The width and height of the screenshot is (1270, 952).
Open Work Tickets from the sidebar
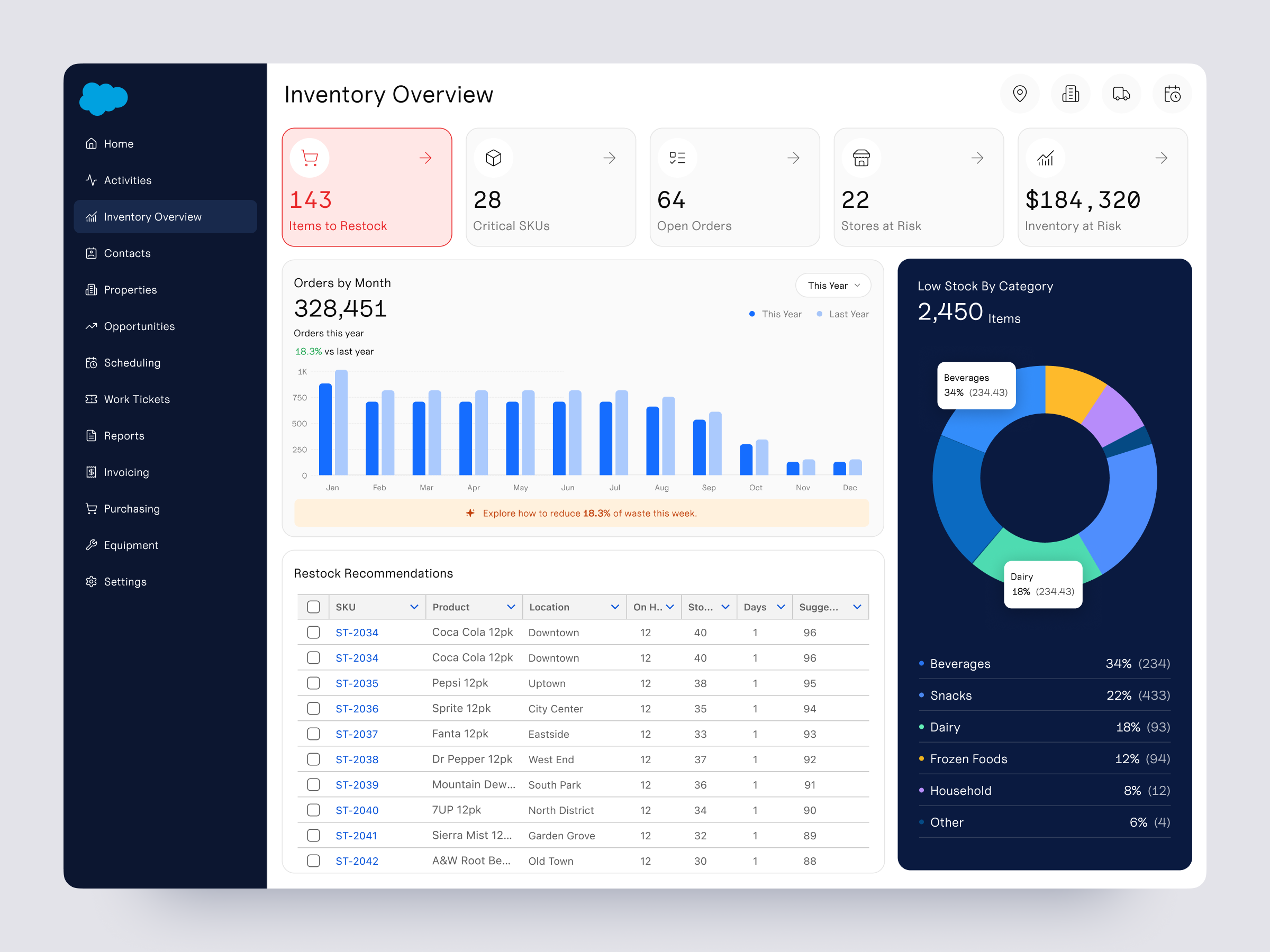[x=165, y=399]
